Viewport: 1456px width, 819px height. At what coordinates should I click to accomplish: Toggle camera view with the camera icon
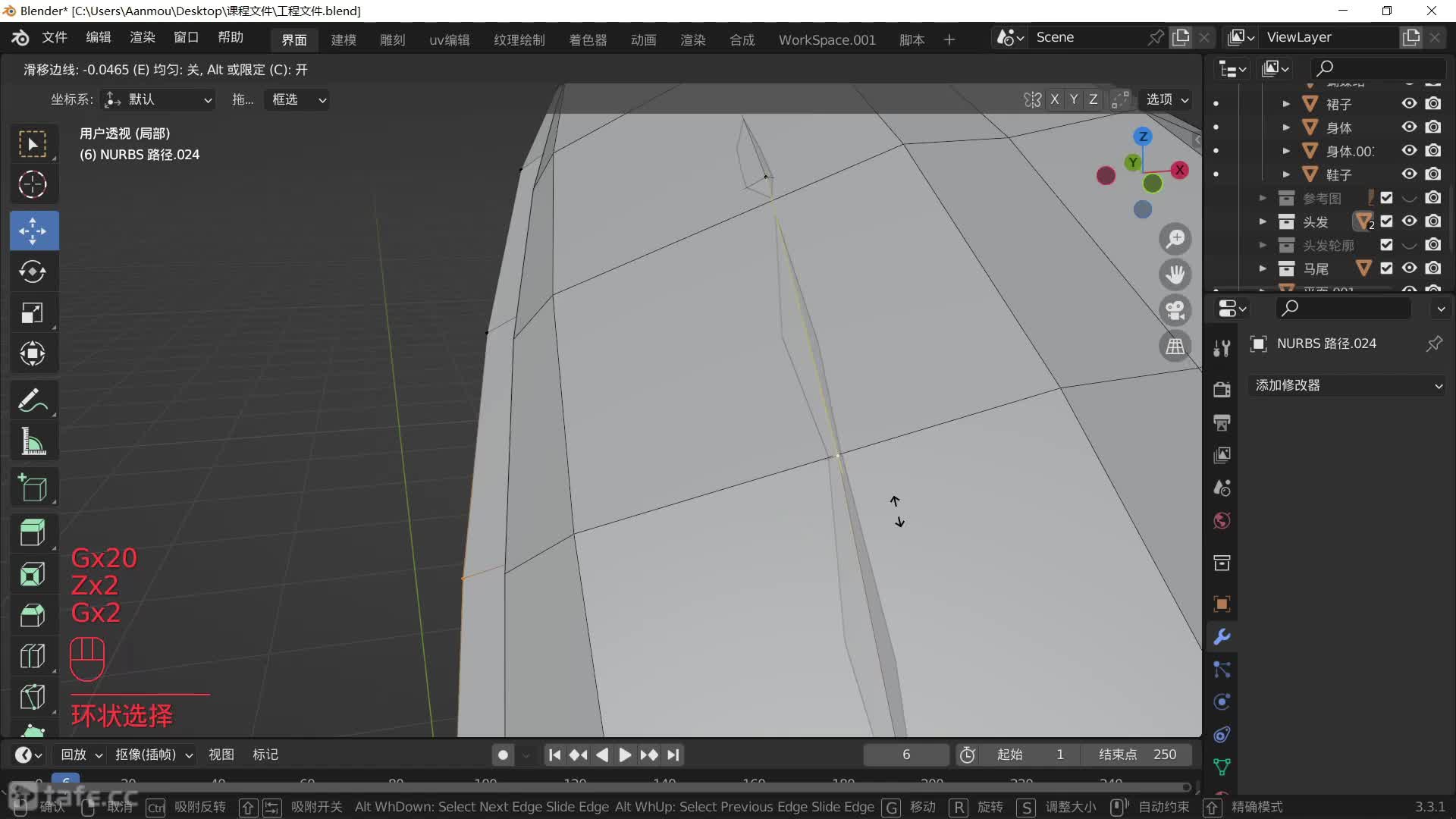click(1175, 310)
